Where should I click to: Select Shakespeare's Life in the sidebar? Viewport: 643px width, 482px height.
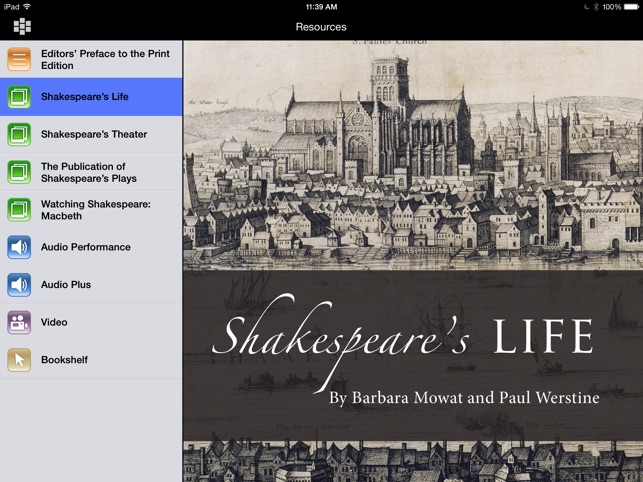point(91,97)
